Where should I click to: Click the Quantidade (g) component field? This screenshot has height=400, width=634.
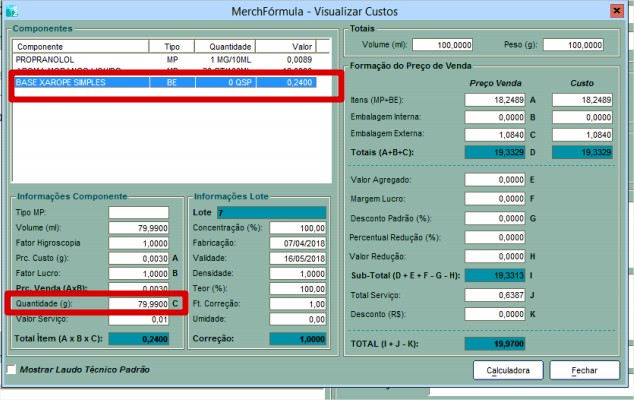(138, 301)
